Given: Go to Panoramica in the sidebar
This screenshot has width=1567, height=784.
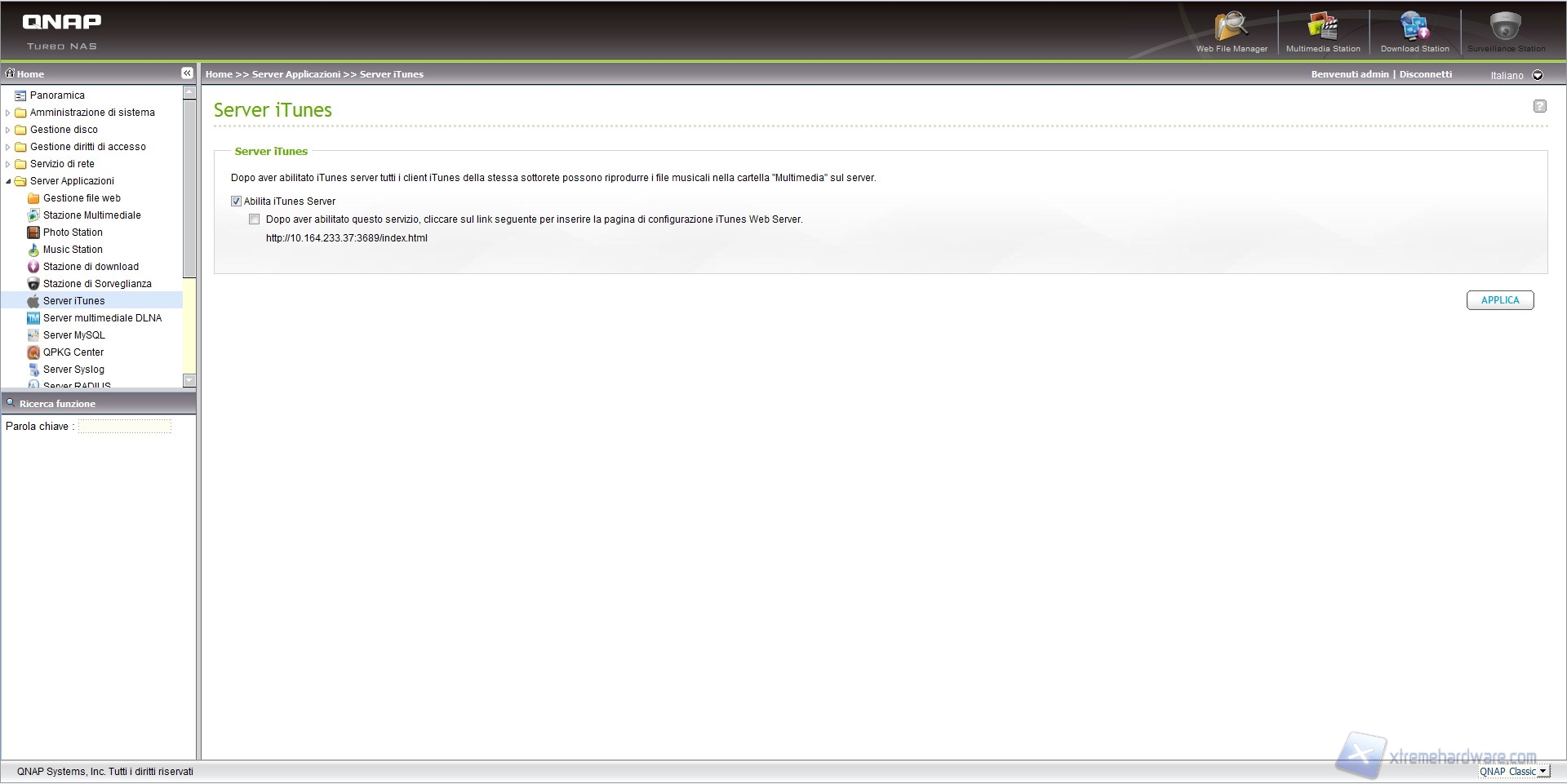Looking at the screenshot, I should pos(57,95).
